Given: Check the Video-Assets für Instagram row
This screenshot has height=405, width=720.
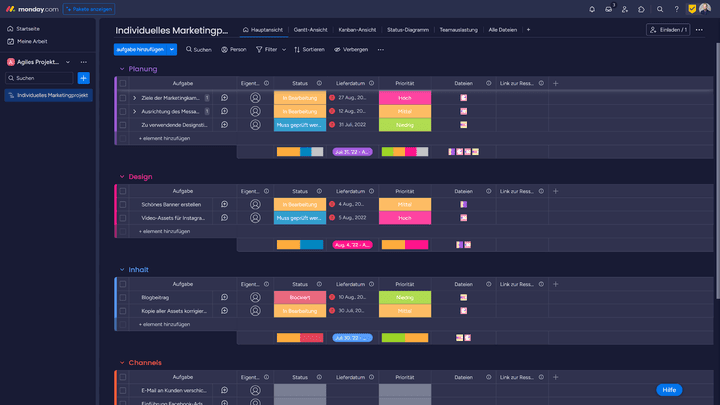Looking at the screenshot, I should [x=123, y=217].
